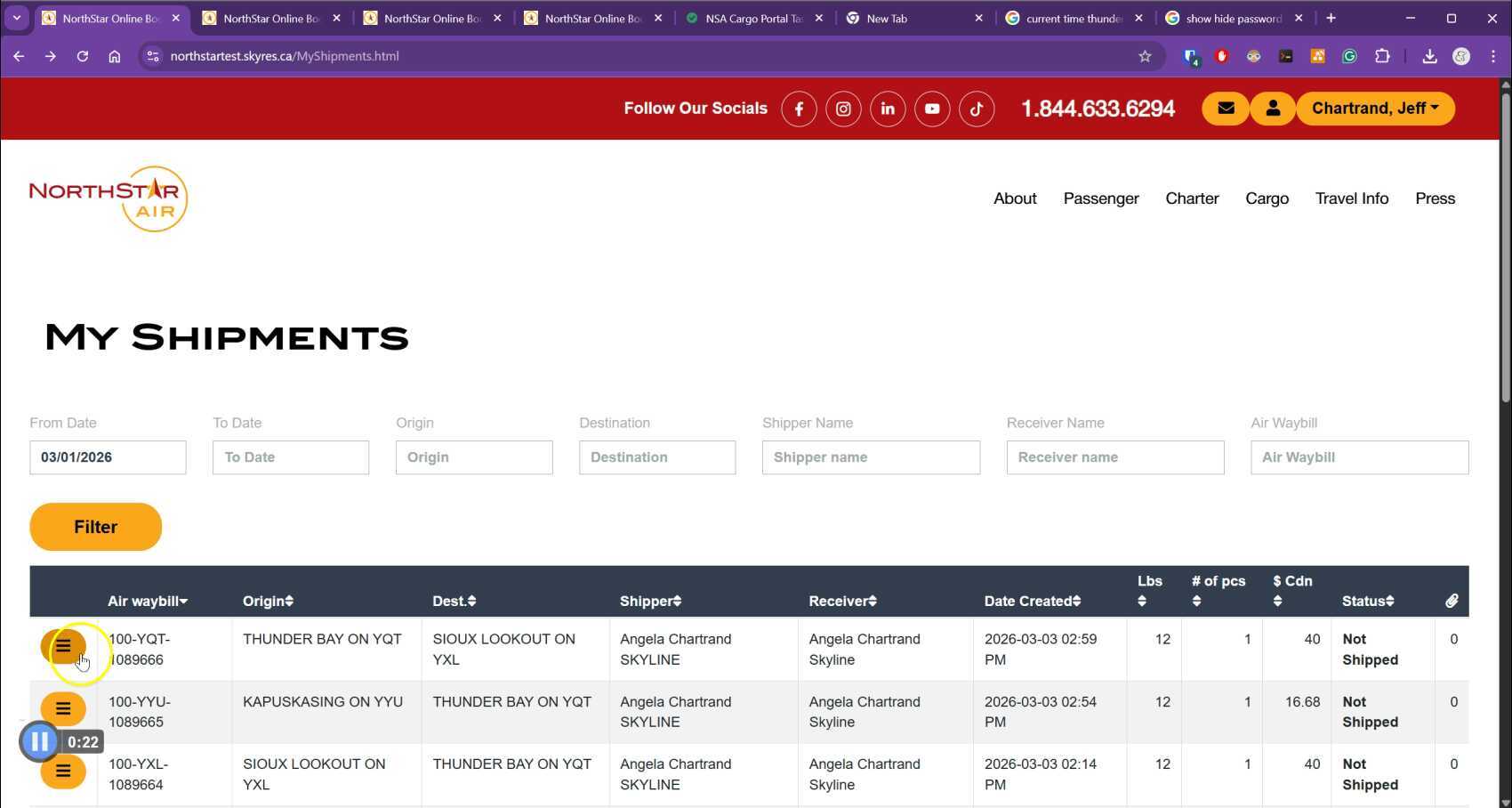
Task: Click the From Date input field
Action: point(108,457)
